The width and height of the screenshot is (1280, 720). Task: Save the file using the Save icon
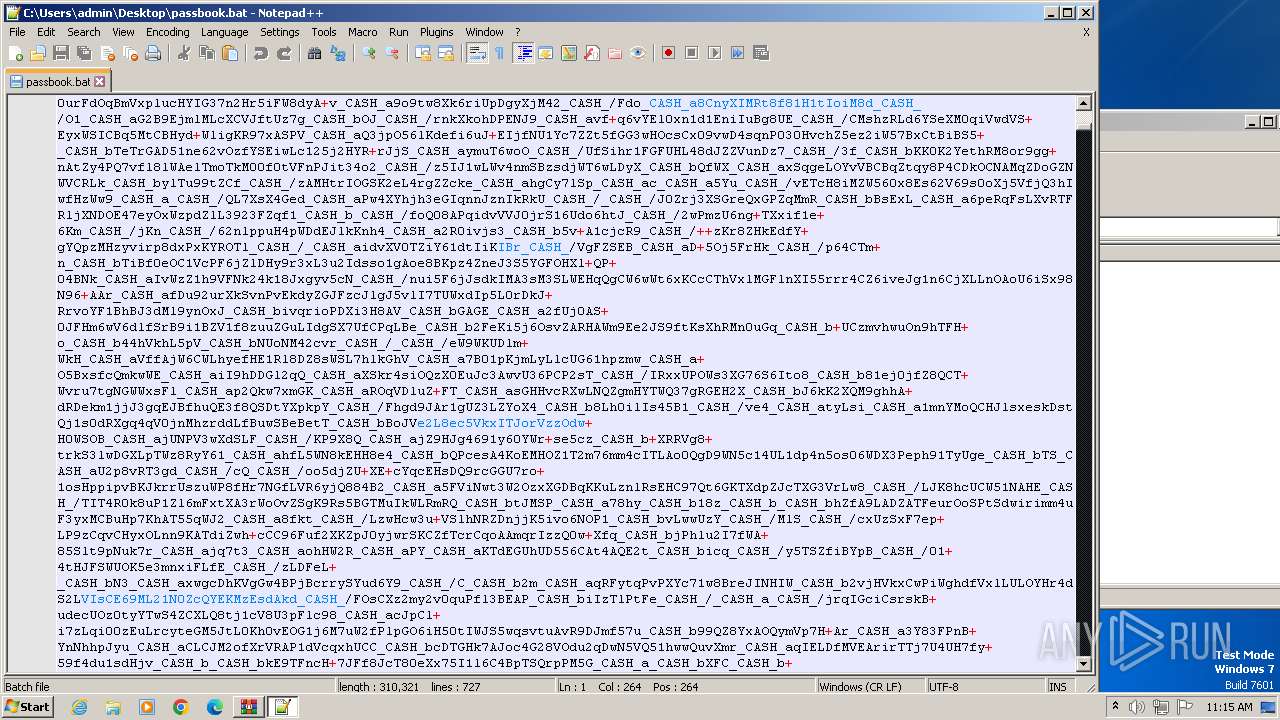(x=60, y=53)
